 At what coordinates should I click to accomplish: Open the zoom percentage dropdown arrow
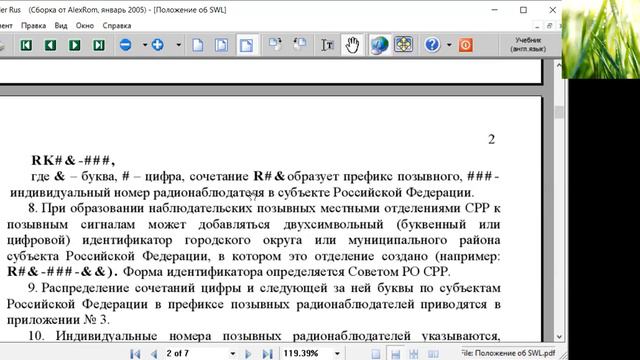pos(337,354)
